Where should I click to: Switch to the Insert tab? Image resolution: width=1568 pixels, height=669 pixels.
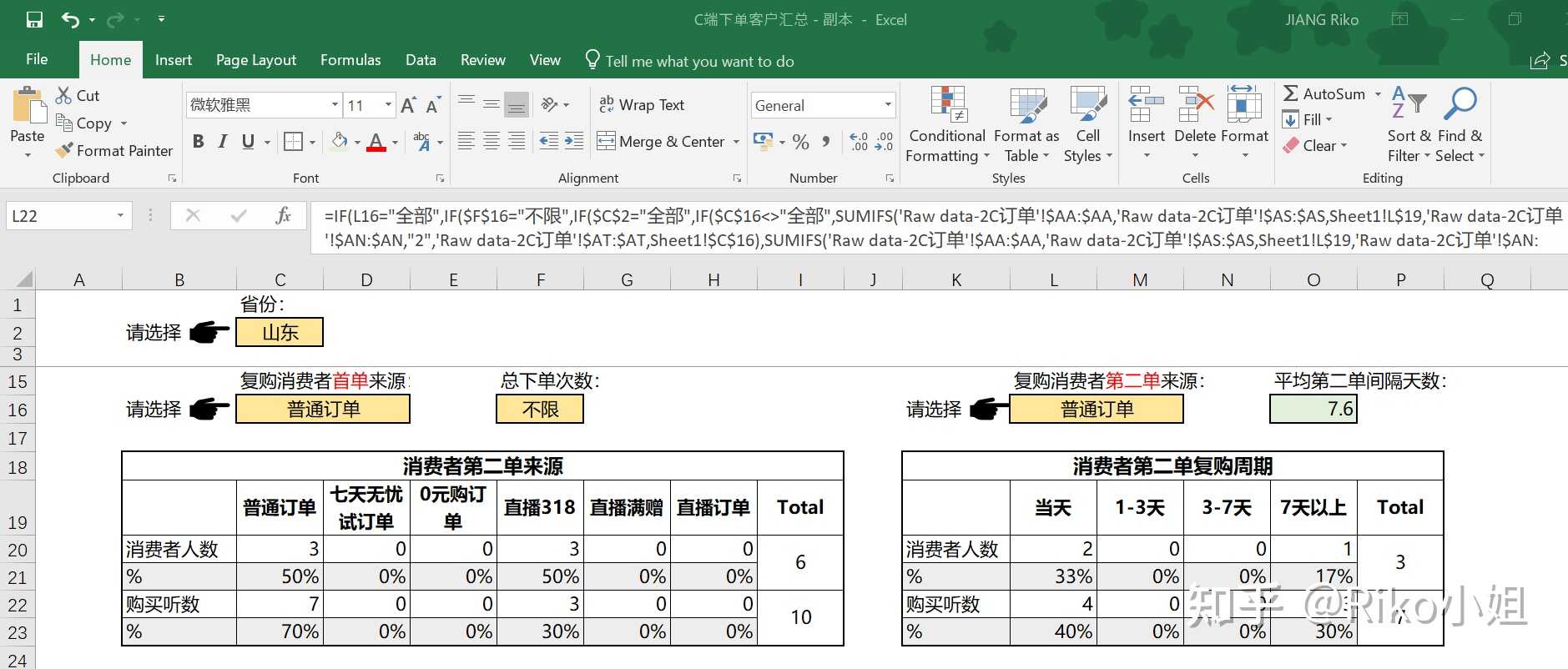[x=174, y=60]
